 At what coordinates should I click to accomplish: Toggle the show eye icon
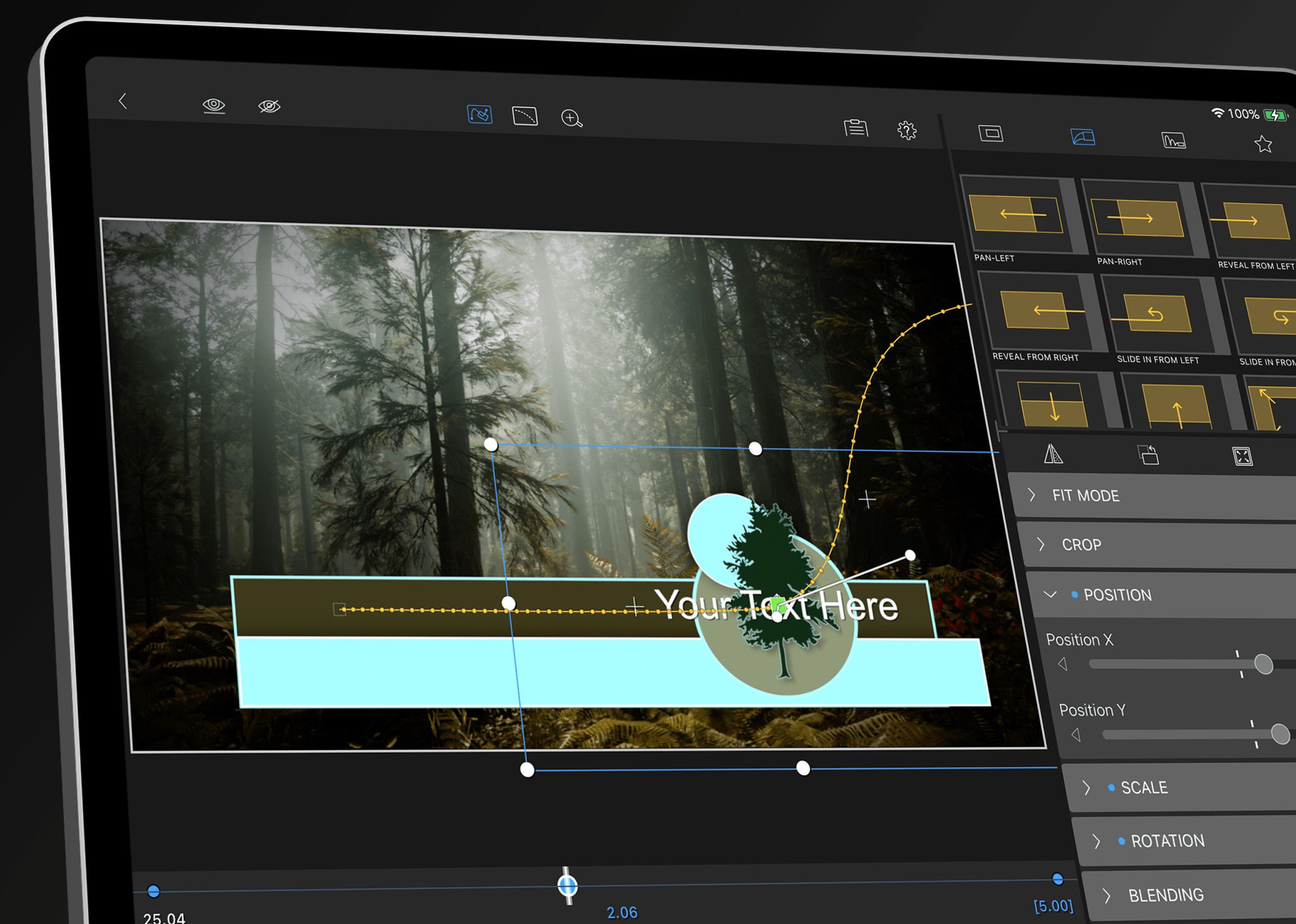coord(214,105)
